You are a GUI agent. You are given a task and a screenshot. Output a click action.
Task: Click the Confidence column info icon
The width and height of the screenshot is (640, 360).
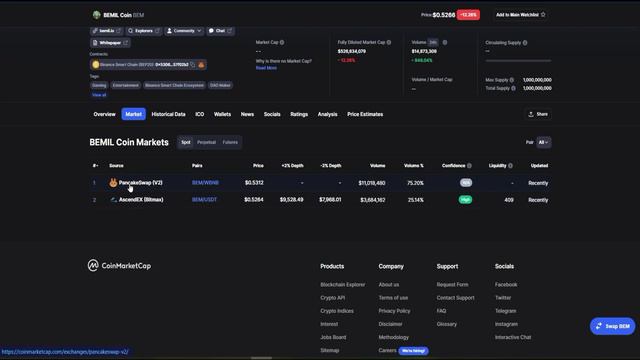point(469,166)
